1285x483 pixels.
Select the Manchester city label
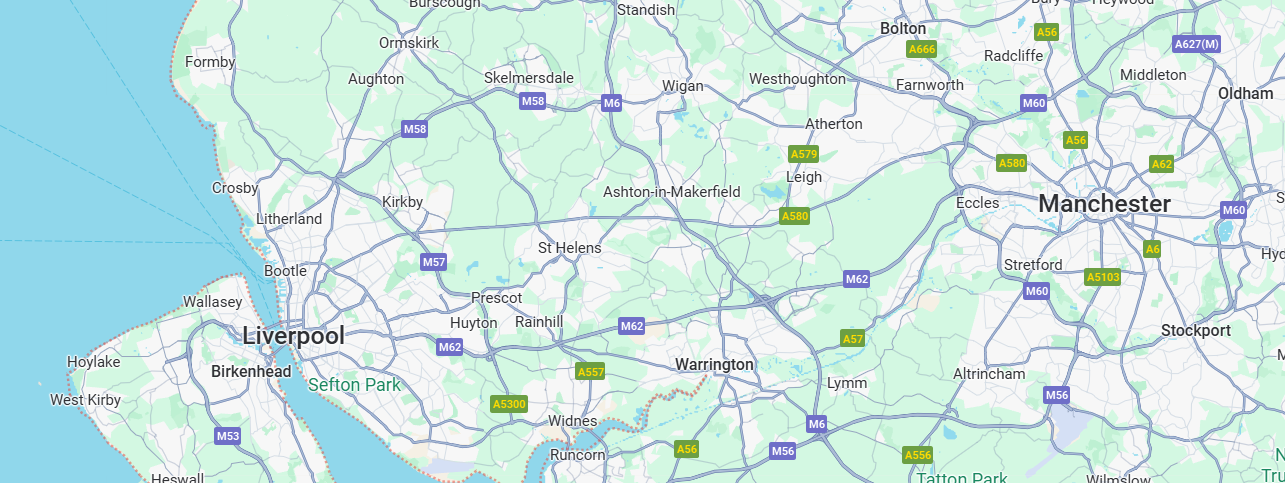point(1104,203)
